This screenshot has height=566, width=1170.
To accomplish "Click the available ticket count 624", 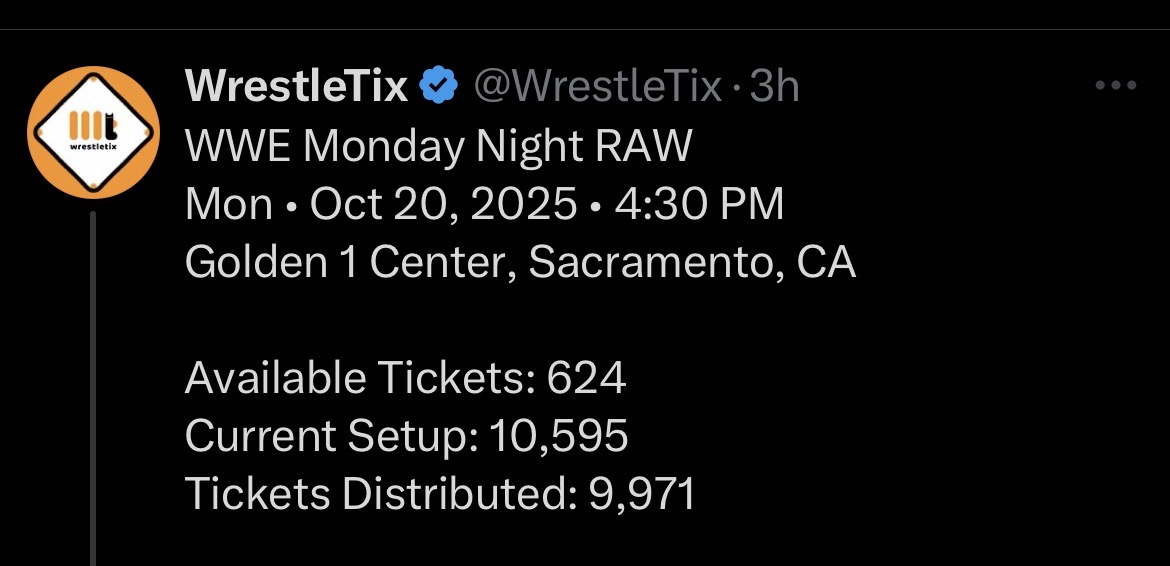I will point(587,378).
